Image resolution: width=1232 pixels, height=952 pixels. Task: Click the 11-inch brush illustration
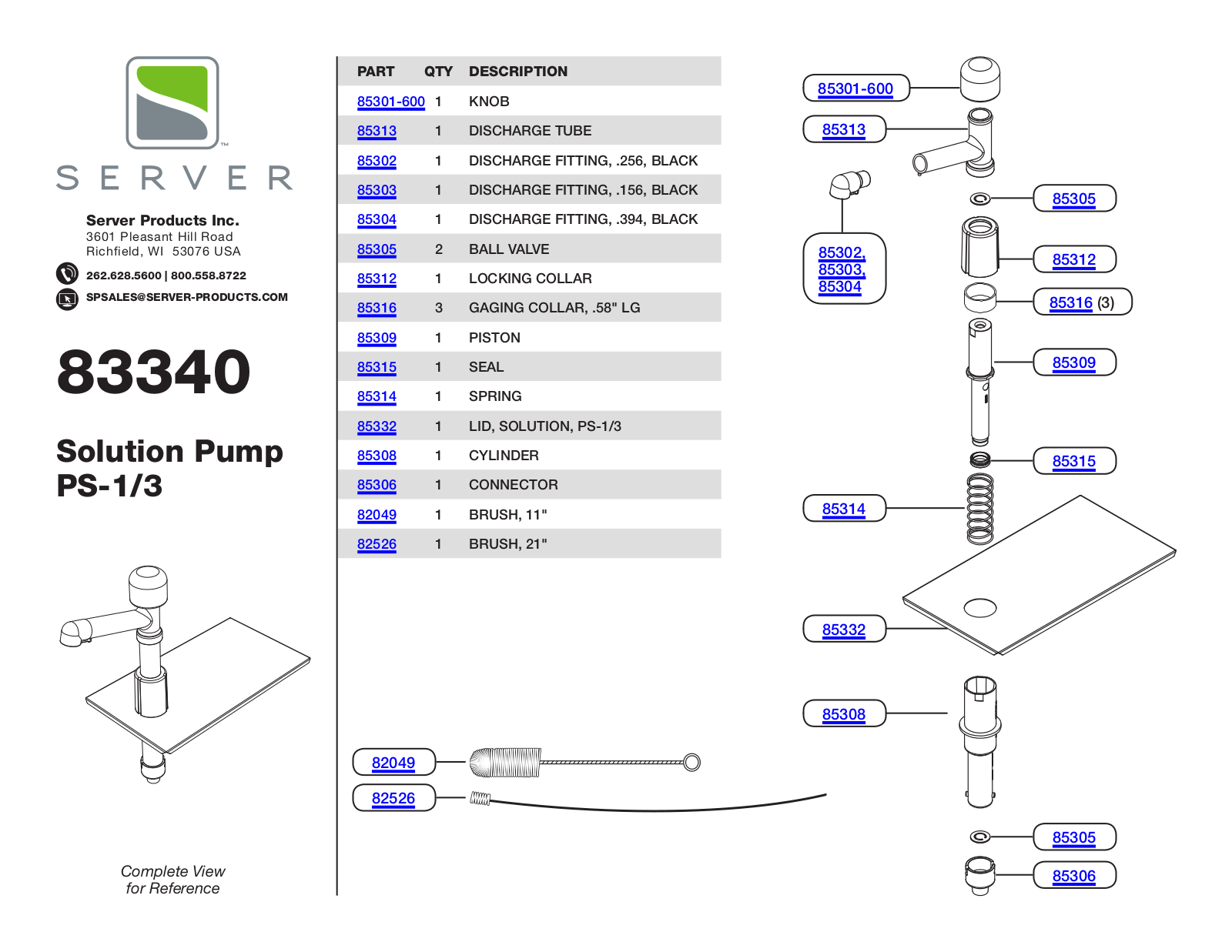(x=584, y=763)
